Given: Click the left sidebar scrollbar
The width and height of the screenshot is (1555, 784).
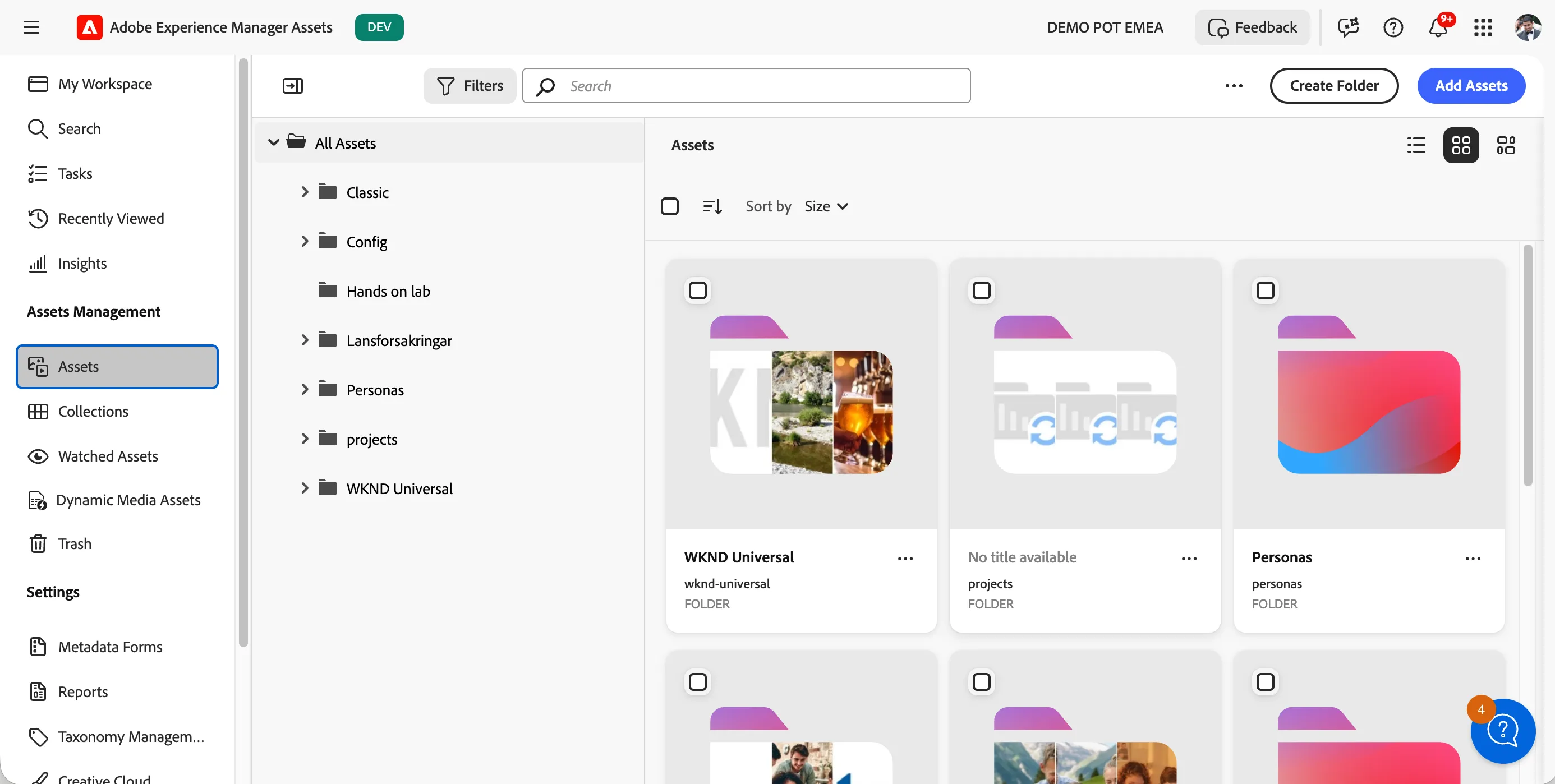Looking at the screenshot, I should [243, 353].
